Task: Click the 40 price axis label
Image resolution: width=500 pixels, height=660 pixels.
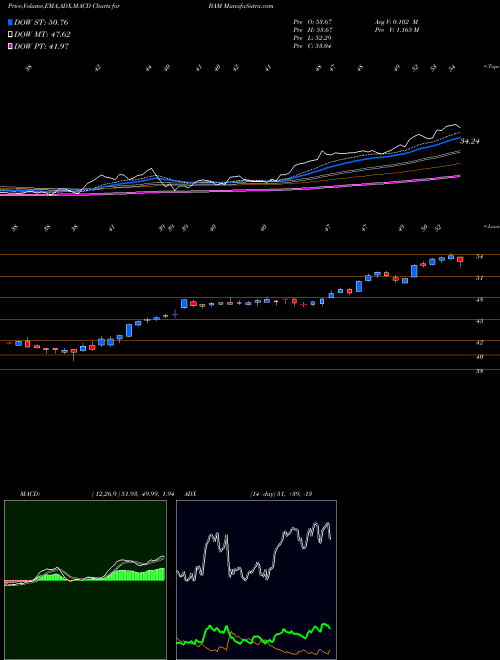Action: coord(479,357)
